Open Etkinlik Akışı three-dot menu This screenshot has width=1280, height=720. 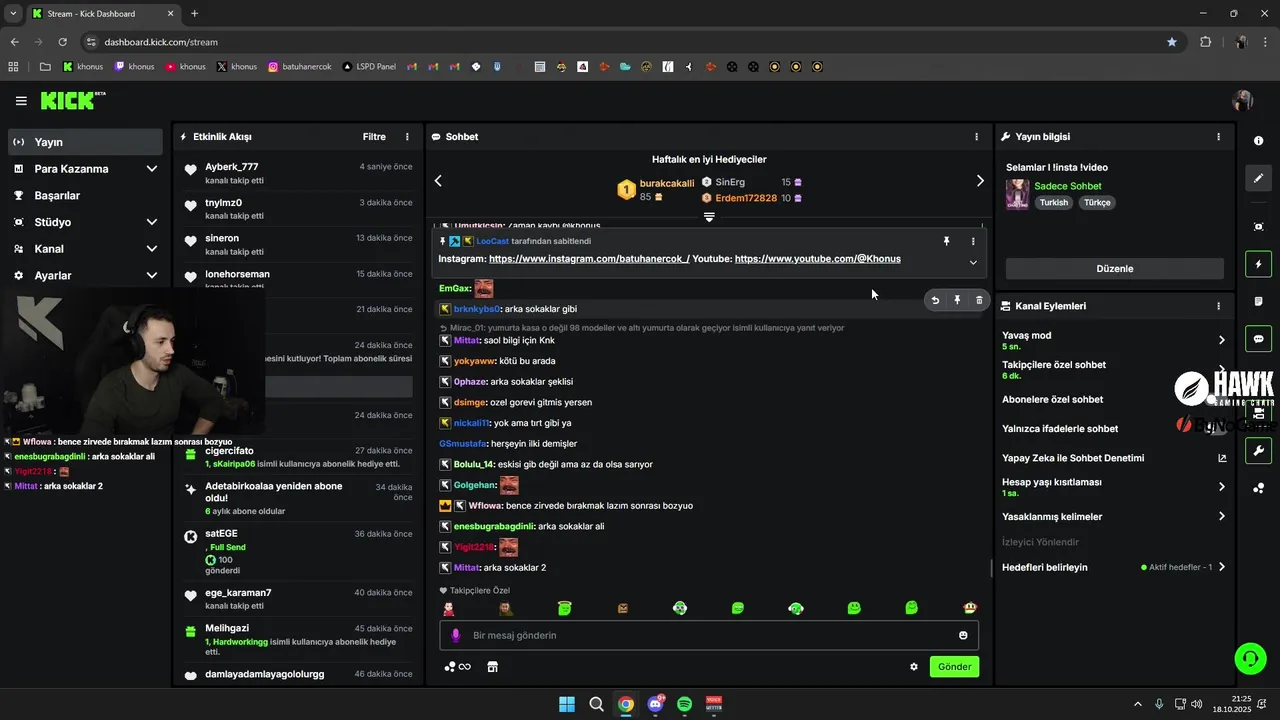(407, 137)
